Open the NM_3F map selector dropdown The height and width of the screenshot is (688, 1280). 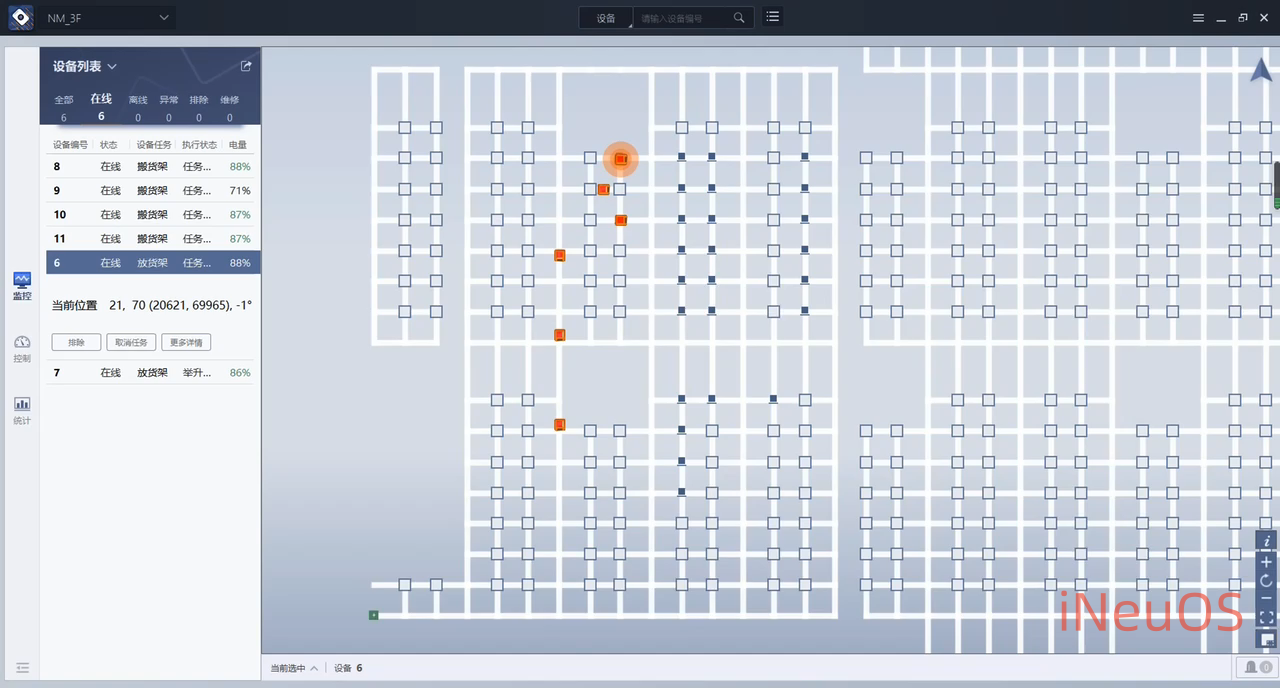pos(108,18)
